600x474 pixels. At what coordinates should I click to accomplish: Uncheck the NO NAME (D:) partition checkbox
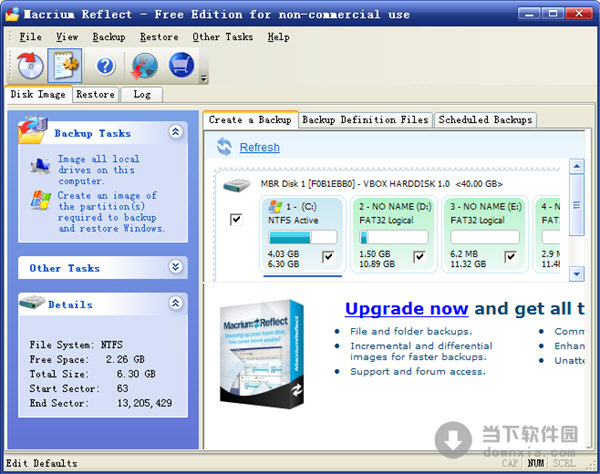coord(419,257)
